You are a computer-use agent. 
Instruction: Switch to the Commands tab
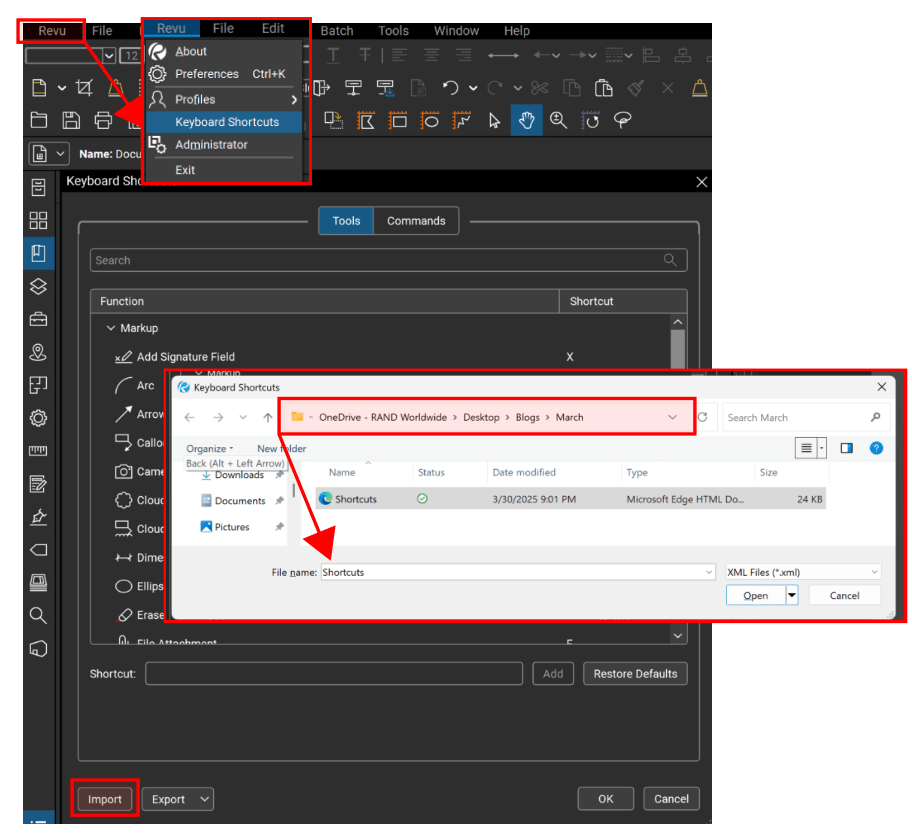[x=416, y=221]
